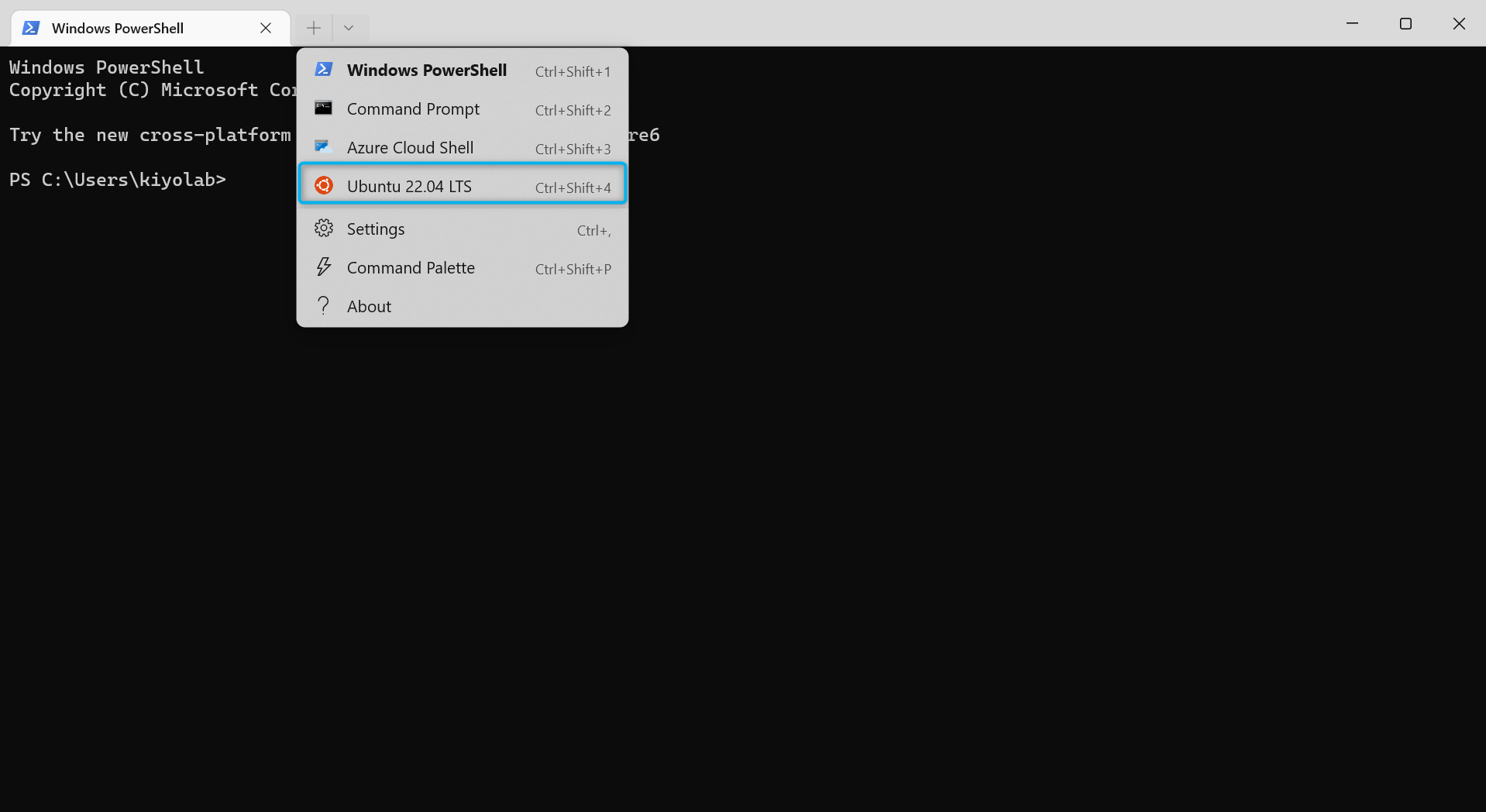Click the Settings gear icon
The image size is (1486, 812).
tap(324, 229)
